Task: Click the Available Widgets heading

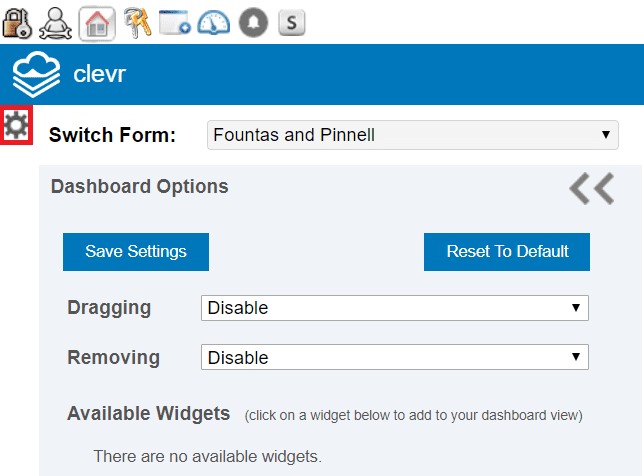Action: click(148, 413)
